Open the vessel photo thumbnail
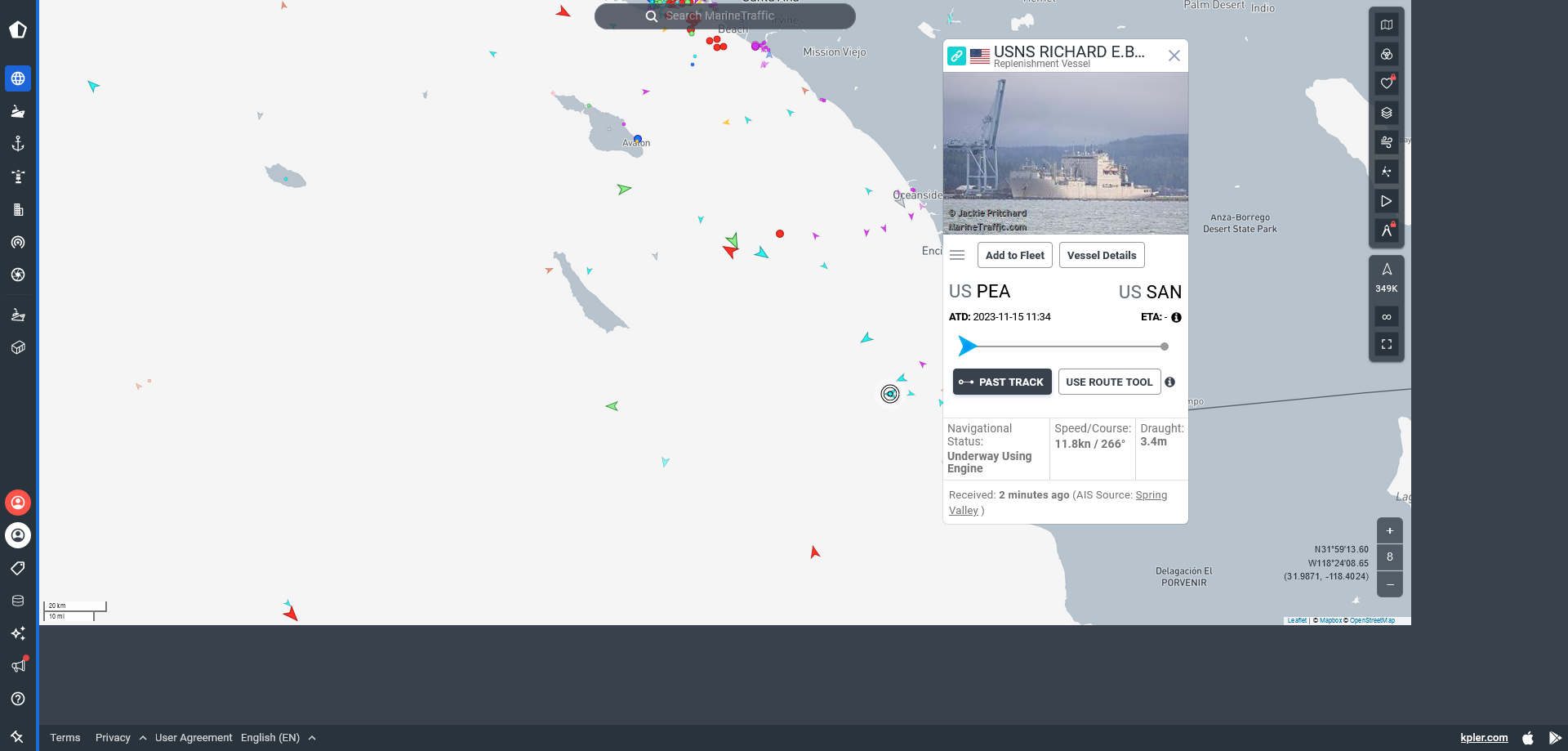 tap(1066, 154)
